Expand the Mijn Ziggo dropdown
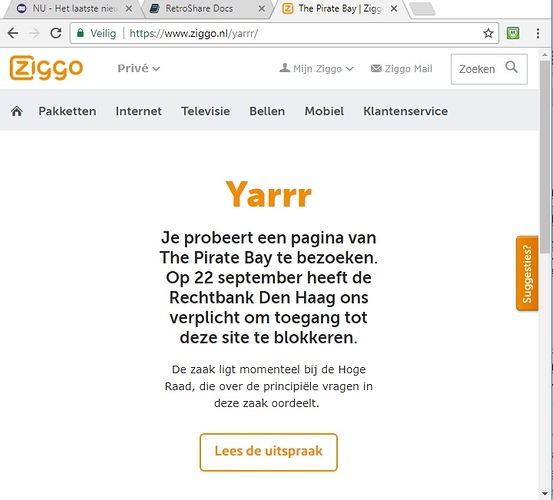This screenshot has width=553, height=500. [316, 68]
